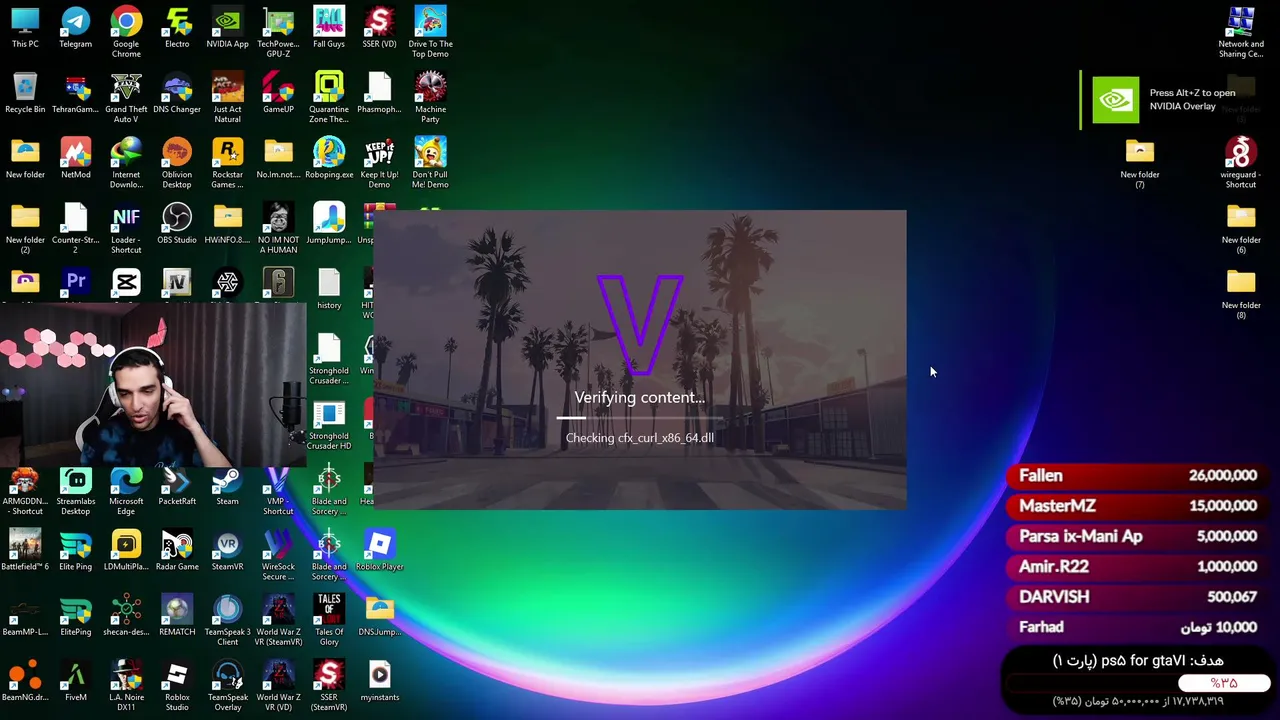Select the Oblivion Desktop icon
The image size is (1280, 720).
click(177, 162)
